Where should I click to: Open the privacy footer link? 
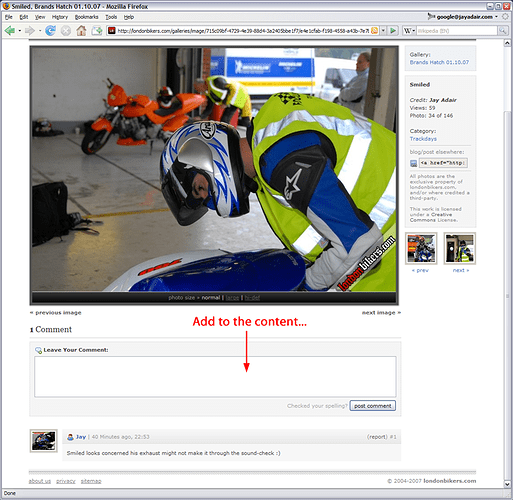(66, 481)
